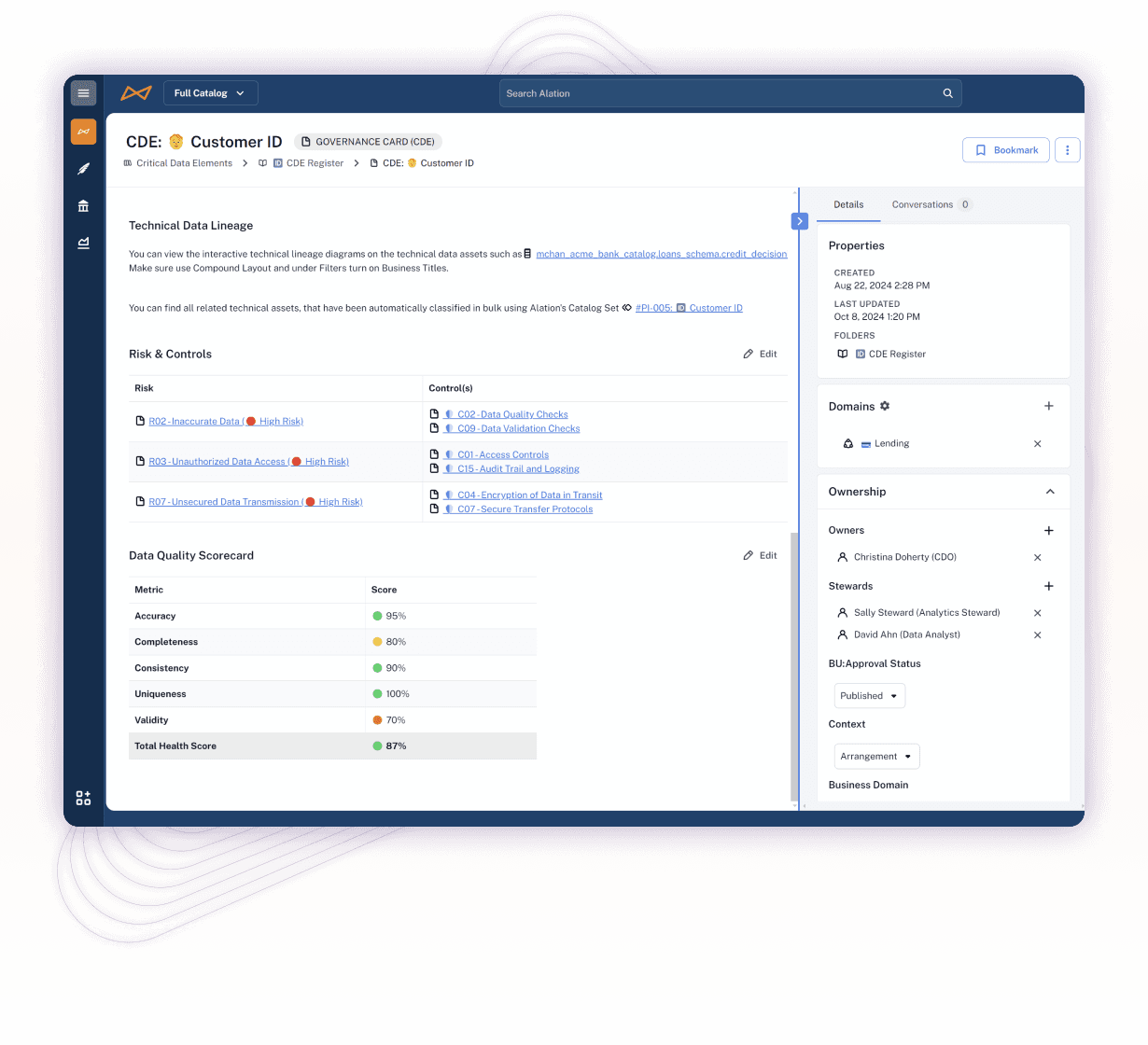
Task: Open the Apps grid icon at sidebar bottom
Action: tap(83, 798)
